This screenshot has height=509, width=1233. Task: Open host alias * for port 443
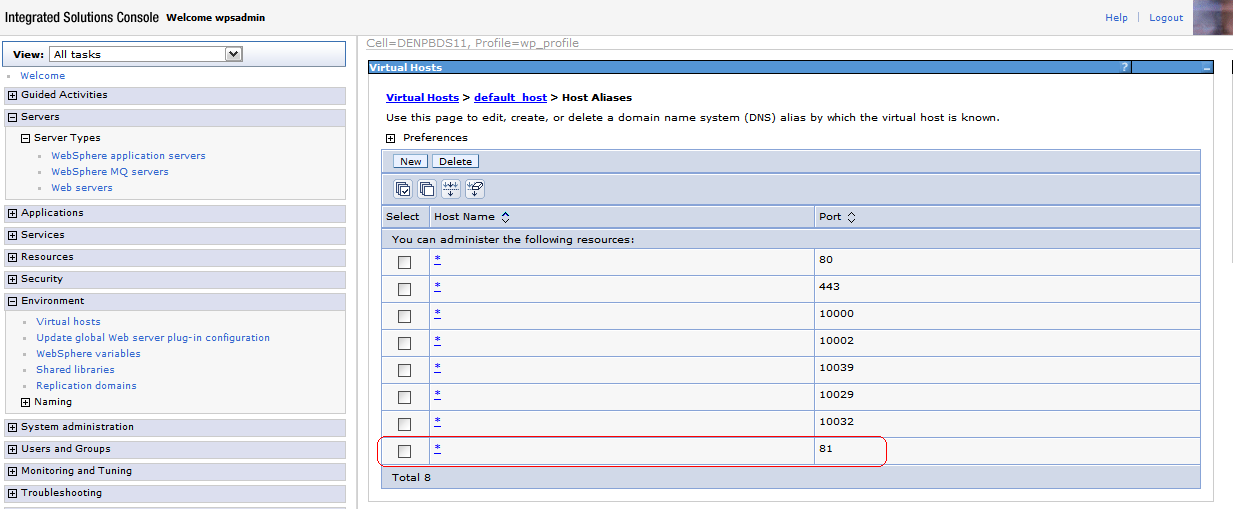[437, 286]
